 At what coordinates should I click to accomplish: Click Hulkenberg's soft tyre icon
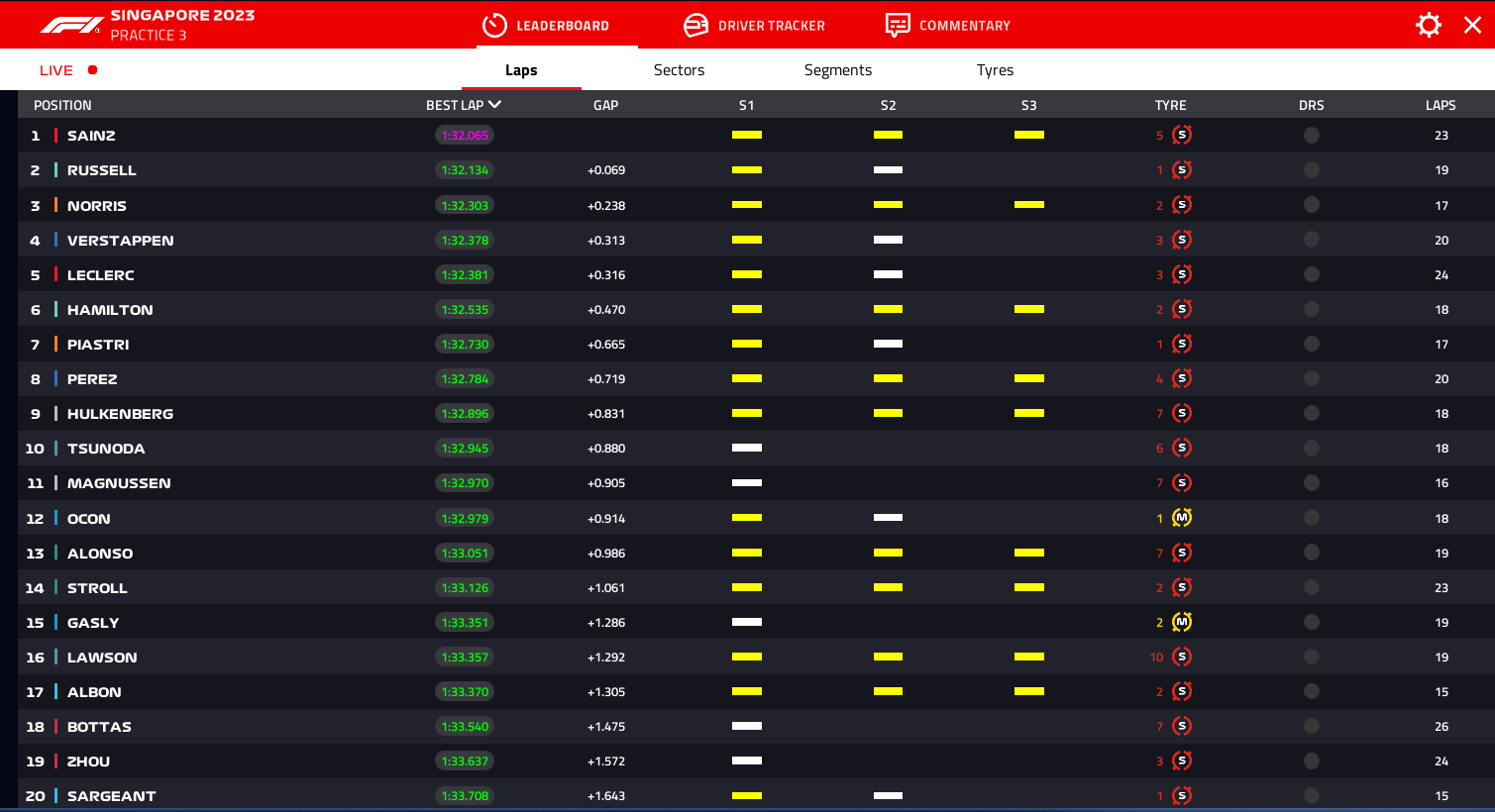click(x=1182, y=413)
